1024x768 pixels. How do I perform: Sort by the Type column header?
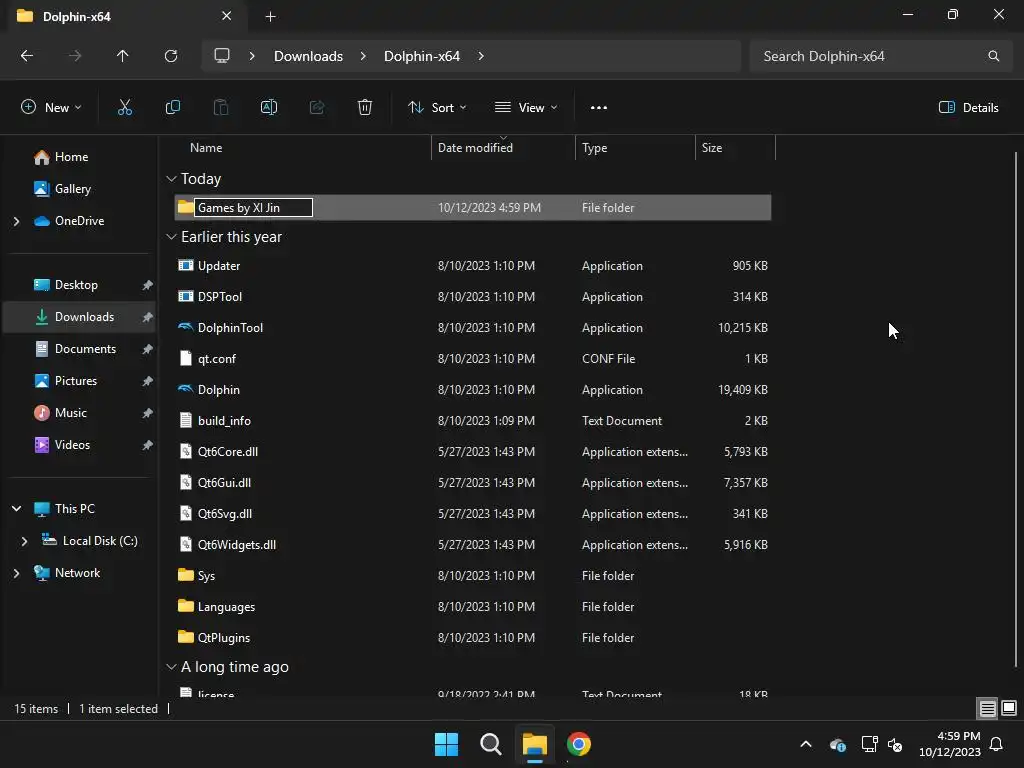(x=594, y=148)
